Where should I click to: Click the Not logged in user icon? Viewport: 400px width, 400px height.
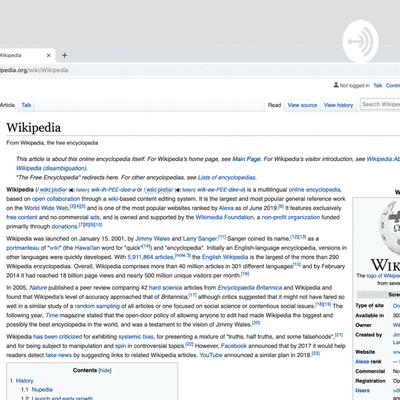pos(336,85)
